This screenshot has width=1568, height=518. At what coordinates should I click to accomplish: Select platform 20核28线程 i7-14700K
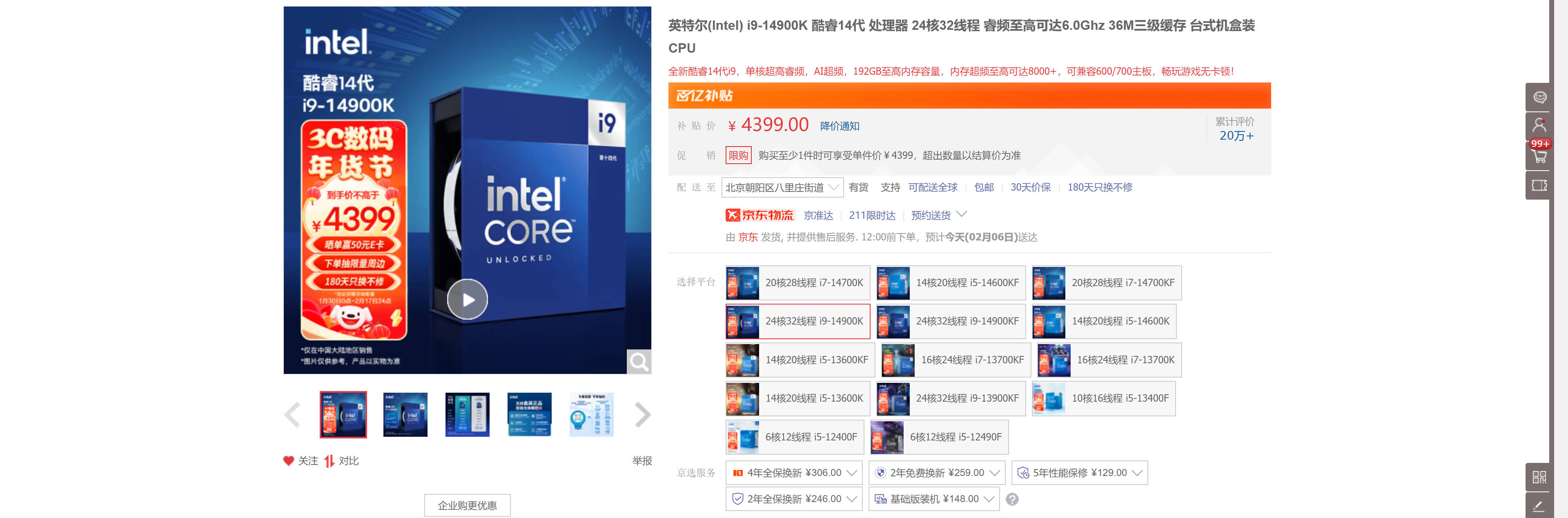click(797, 282)
